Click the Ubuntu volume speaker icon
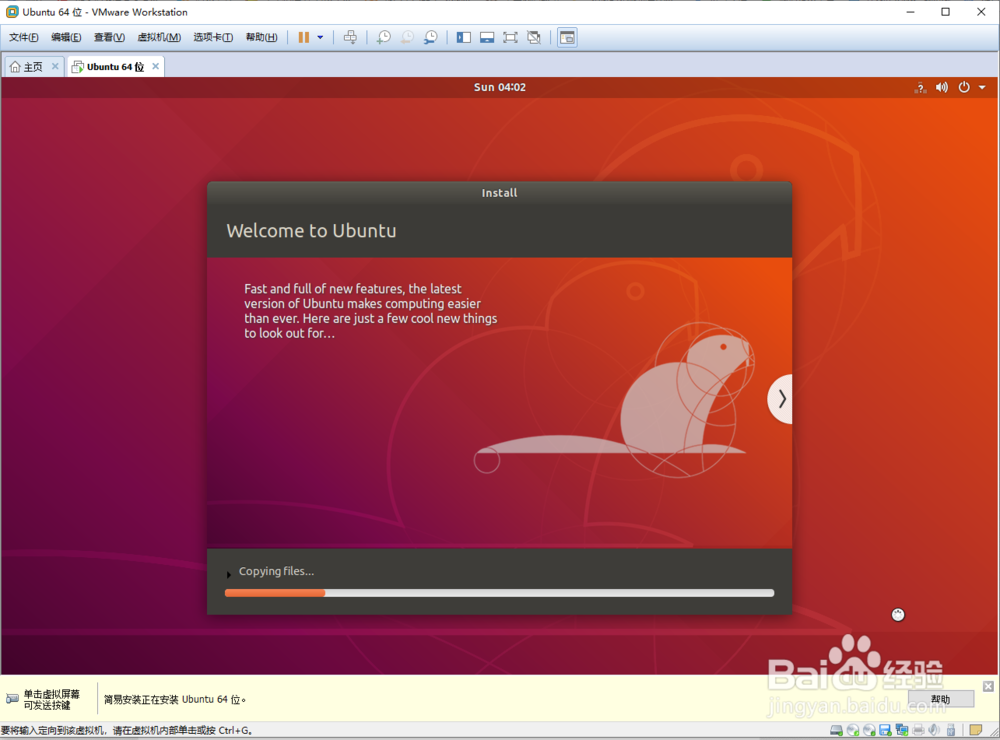Screen dimensions: 1000x740 pos(942,87)
